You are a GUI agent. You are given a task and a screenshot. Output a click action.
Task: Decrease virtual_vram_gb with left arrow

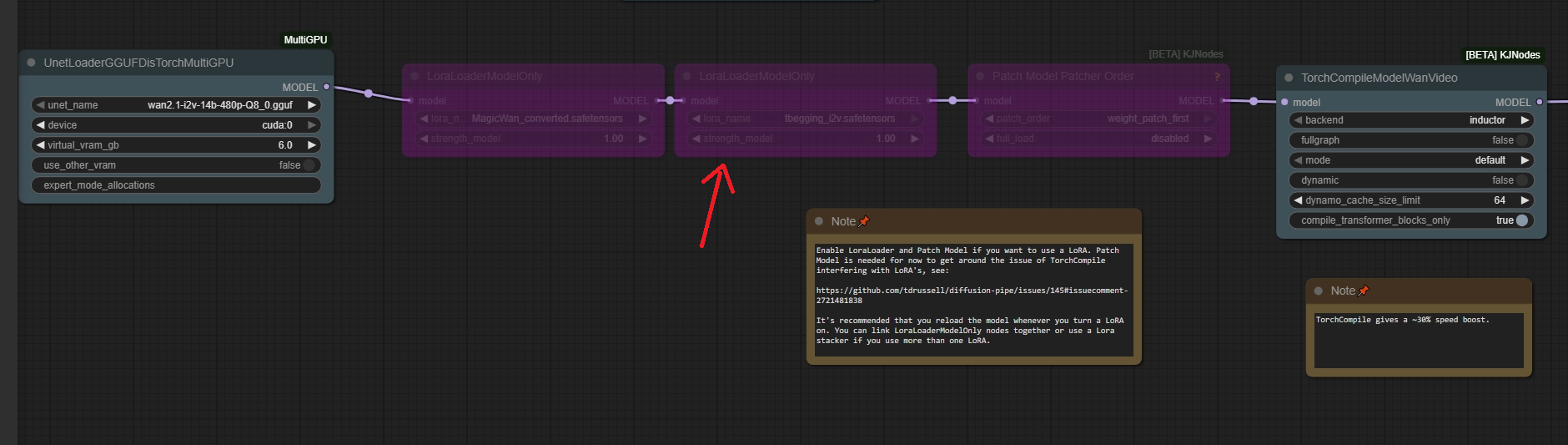pos(39,145)
